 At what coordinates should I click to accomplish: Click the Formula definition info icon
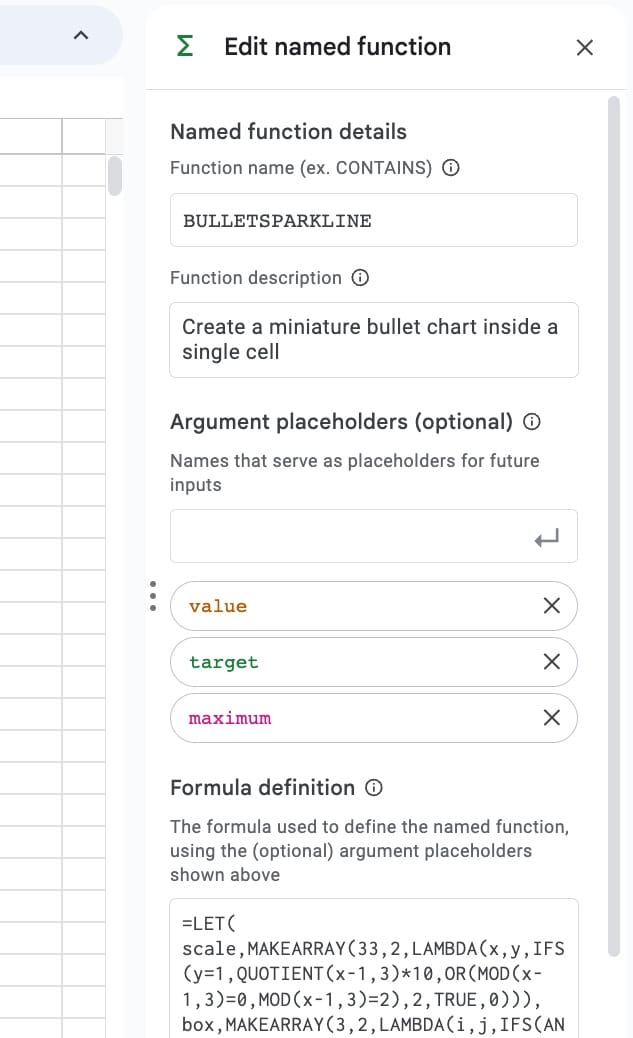coord(373,787)
